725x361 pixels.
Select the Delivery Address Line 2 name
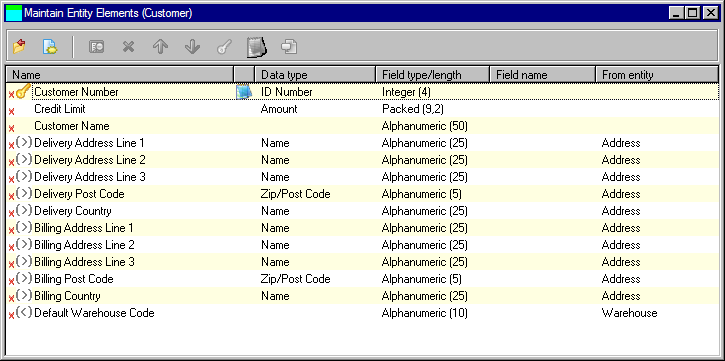point(90,160)
